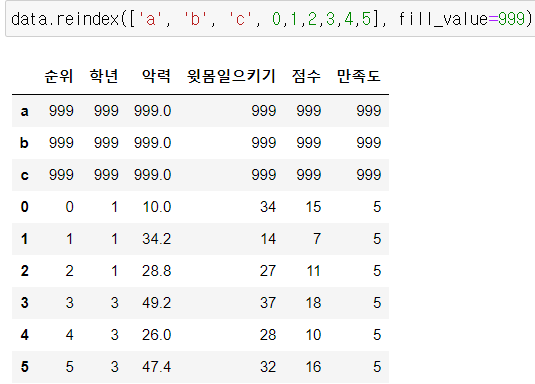
Task: Click bold row index label 2
Action: (24, 271)
